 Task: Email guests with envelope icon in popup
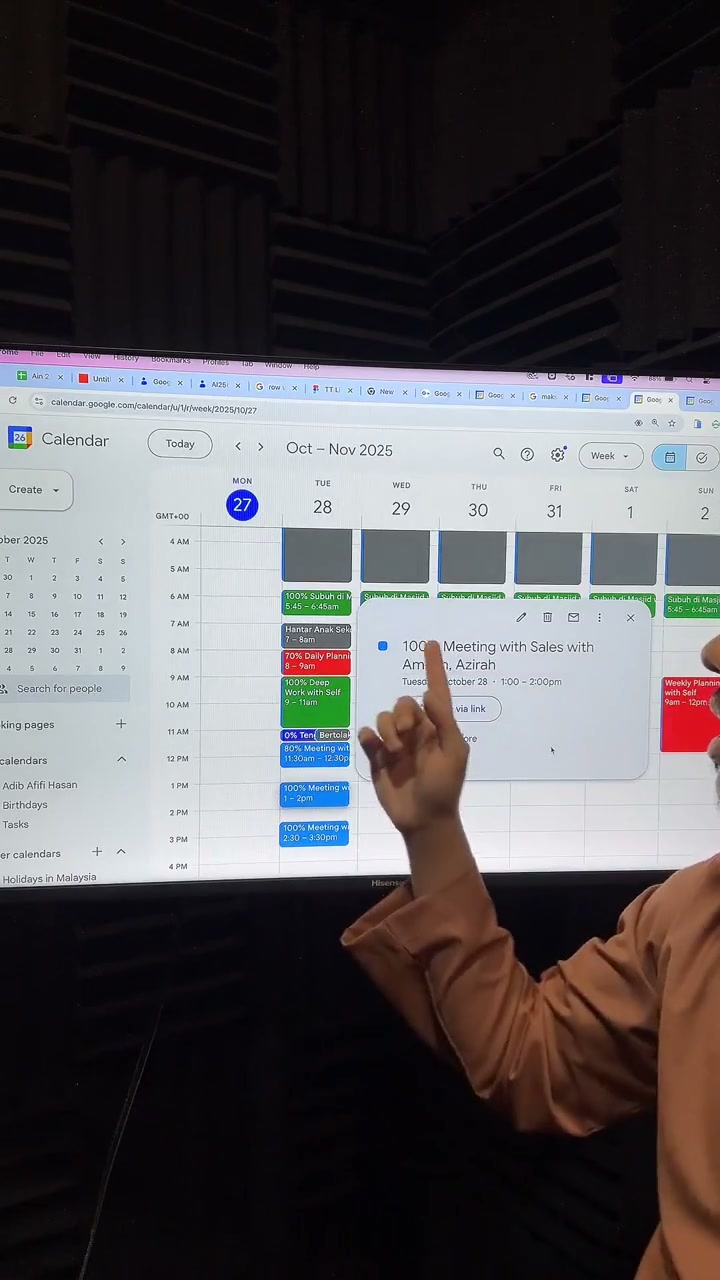pos(573,617)
